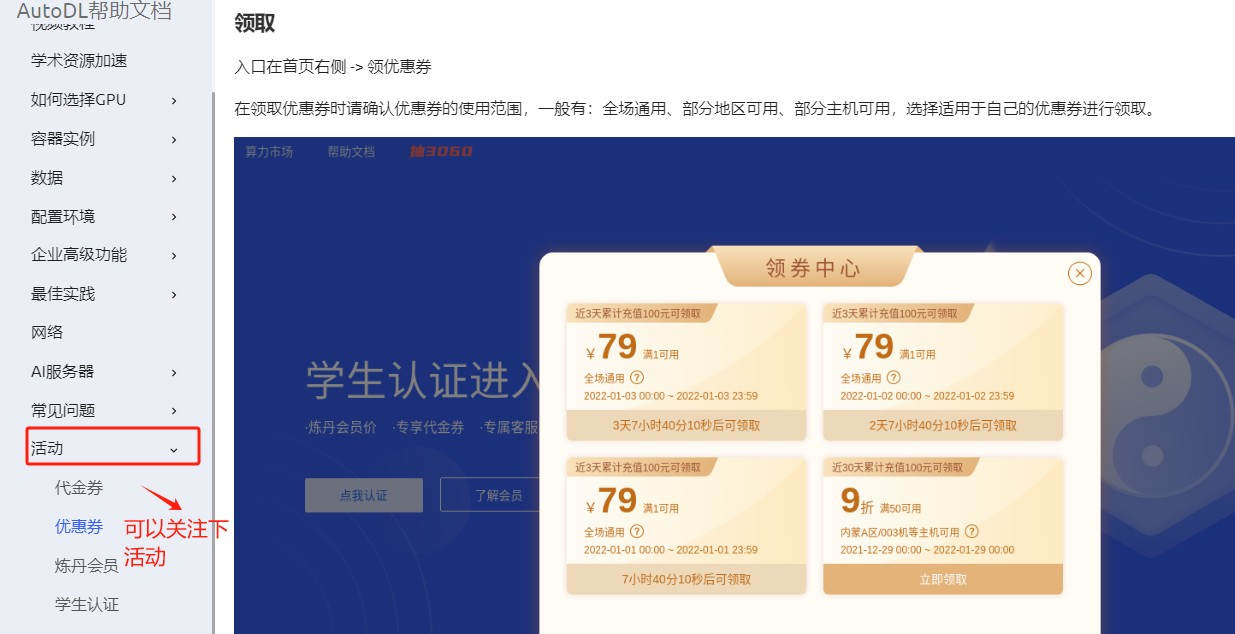Close the 领券中心 coupon popup
The height and width of the screenshot is (634, 1235).
pos(1079,273)
